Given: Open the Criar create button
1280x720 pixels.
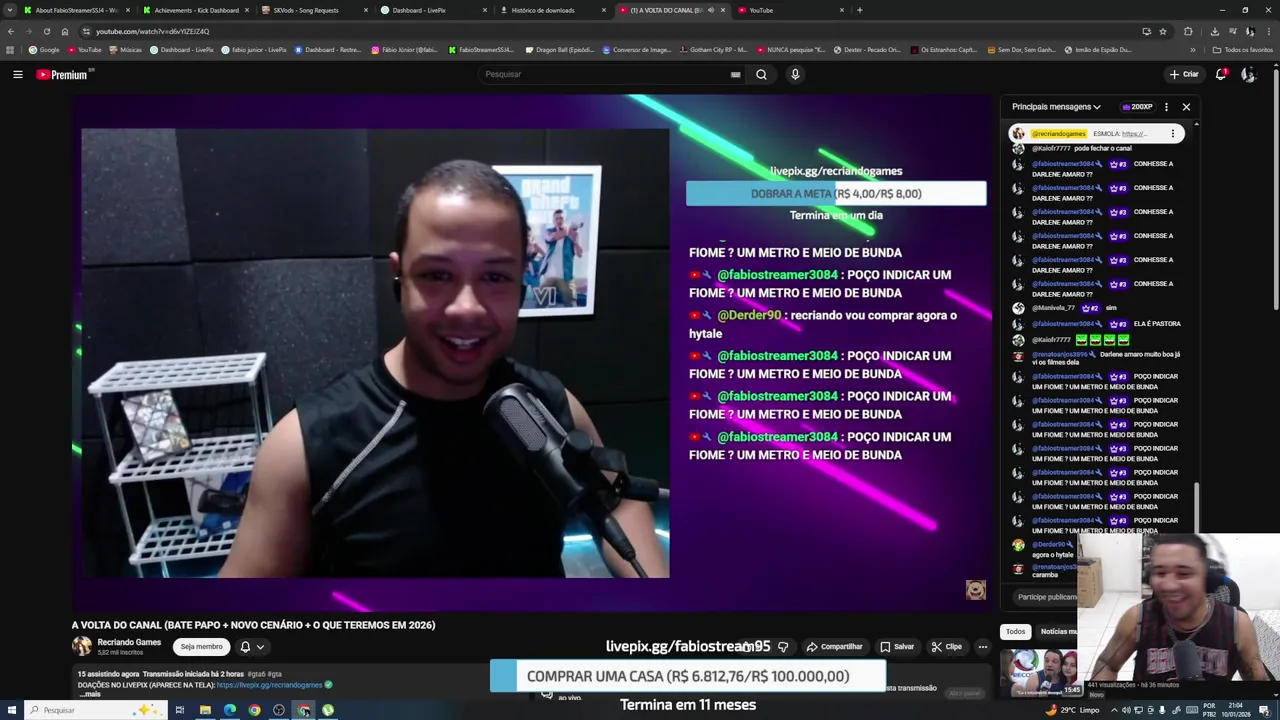Looking at the screenshot, I should [x=1184, y=74].
